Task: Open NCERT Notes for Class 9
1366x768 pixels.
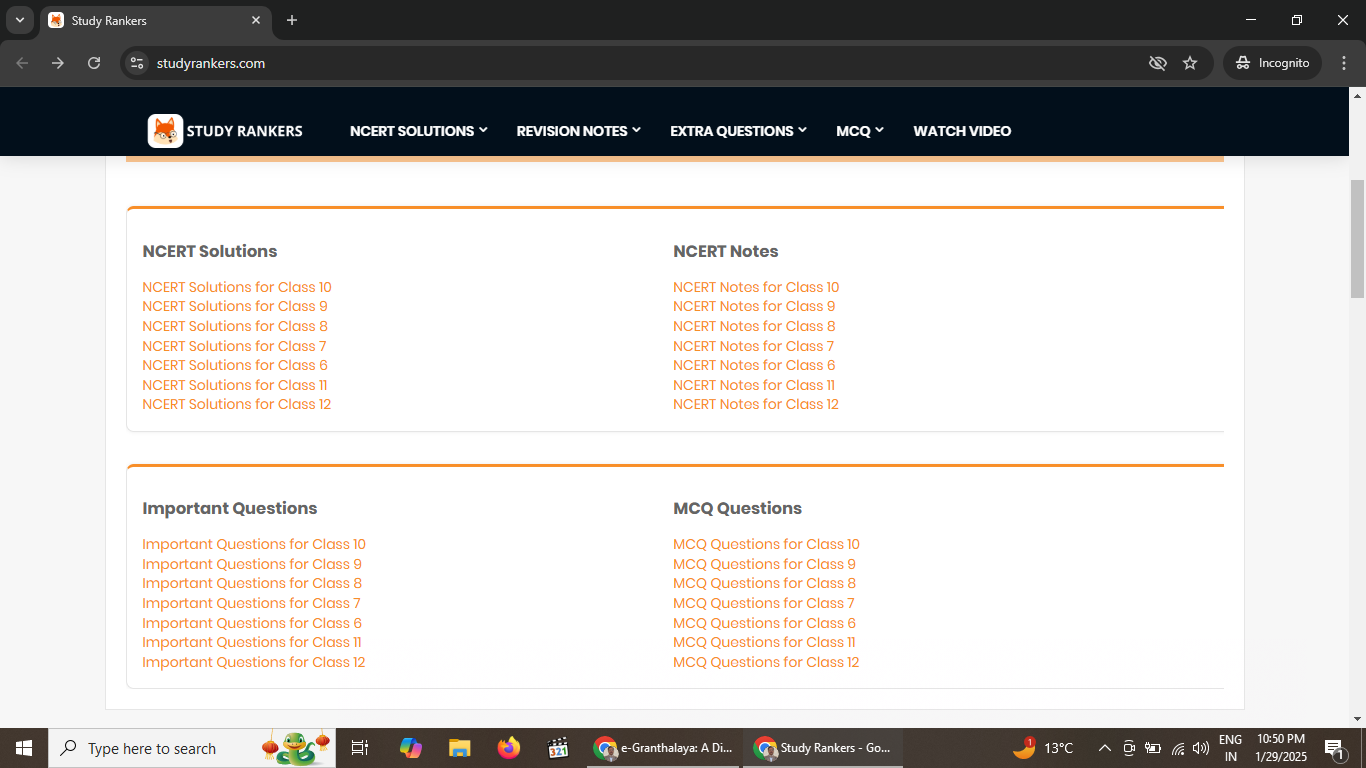Action: [754, 306]
